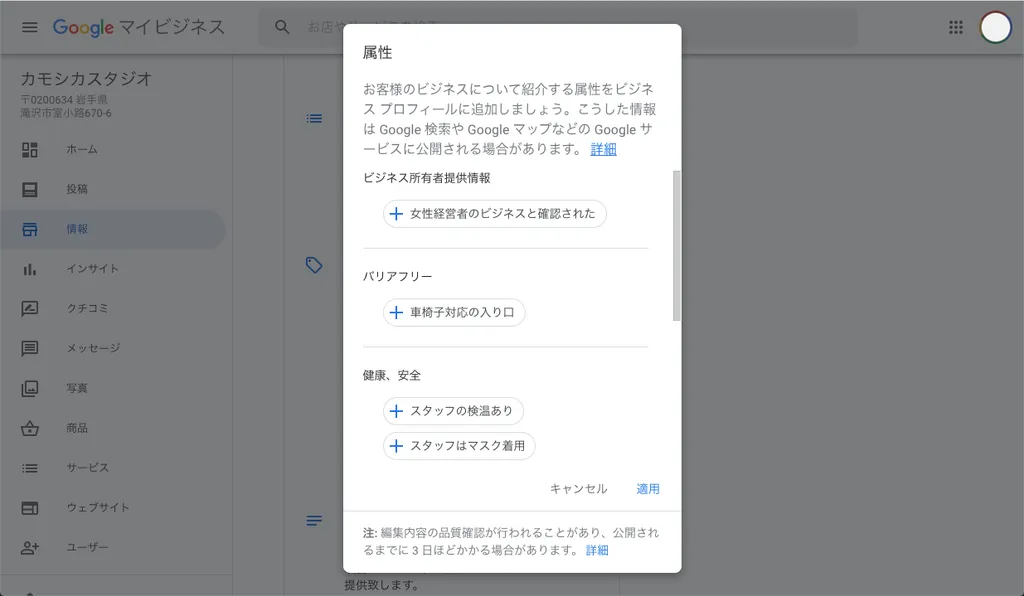Click the 属性 dialog title
Image resolution: width=1024 pixels, height=596 pixels.
pyautogui.click(x=377, y=53)
